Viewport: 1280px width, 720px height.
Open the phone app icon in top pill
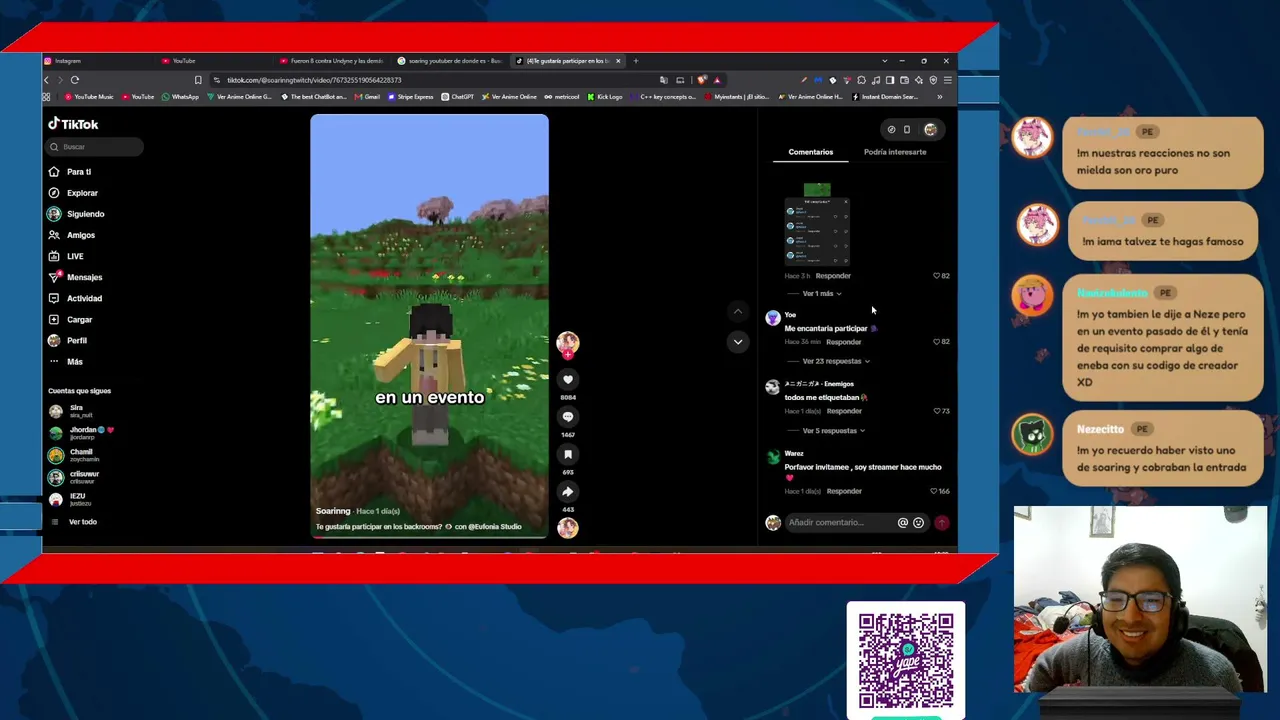click(x=907, y=129)
